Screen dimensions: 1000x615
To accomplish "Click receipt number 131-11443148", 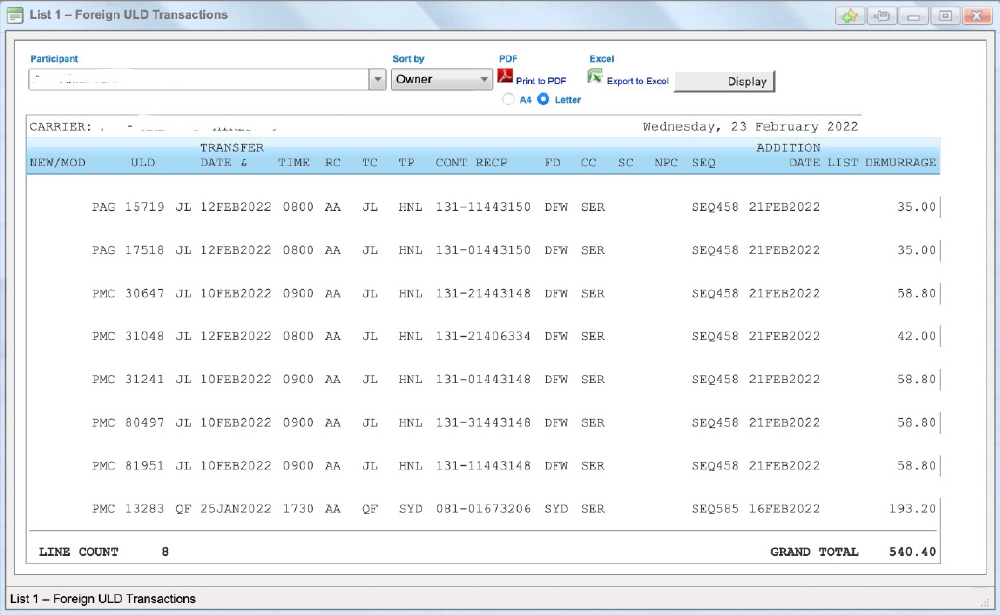I will click(483, 466).
